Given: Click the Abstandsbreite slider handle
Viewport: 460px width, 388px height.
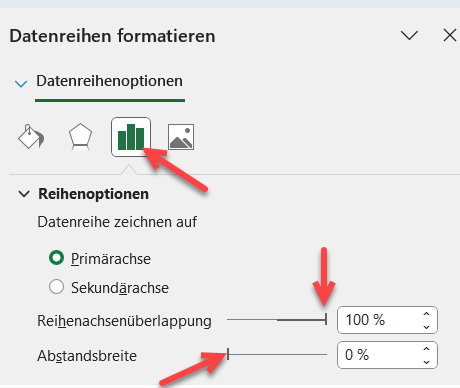Looking at the screenshot, I should point(228,354).
